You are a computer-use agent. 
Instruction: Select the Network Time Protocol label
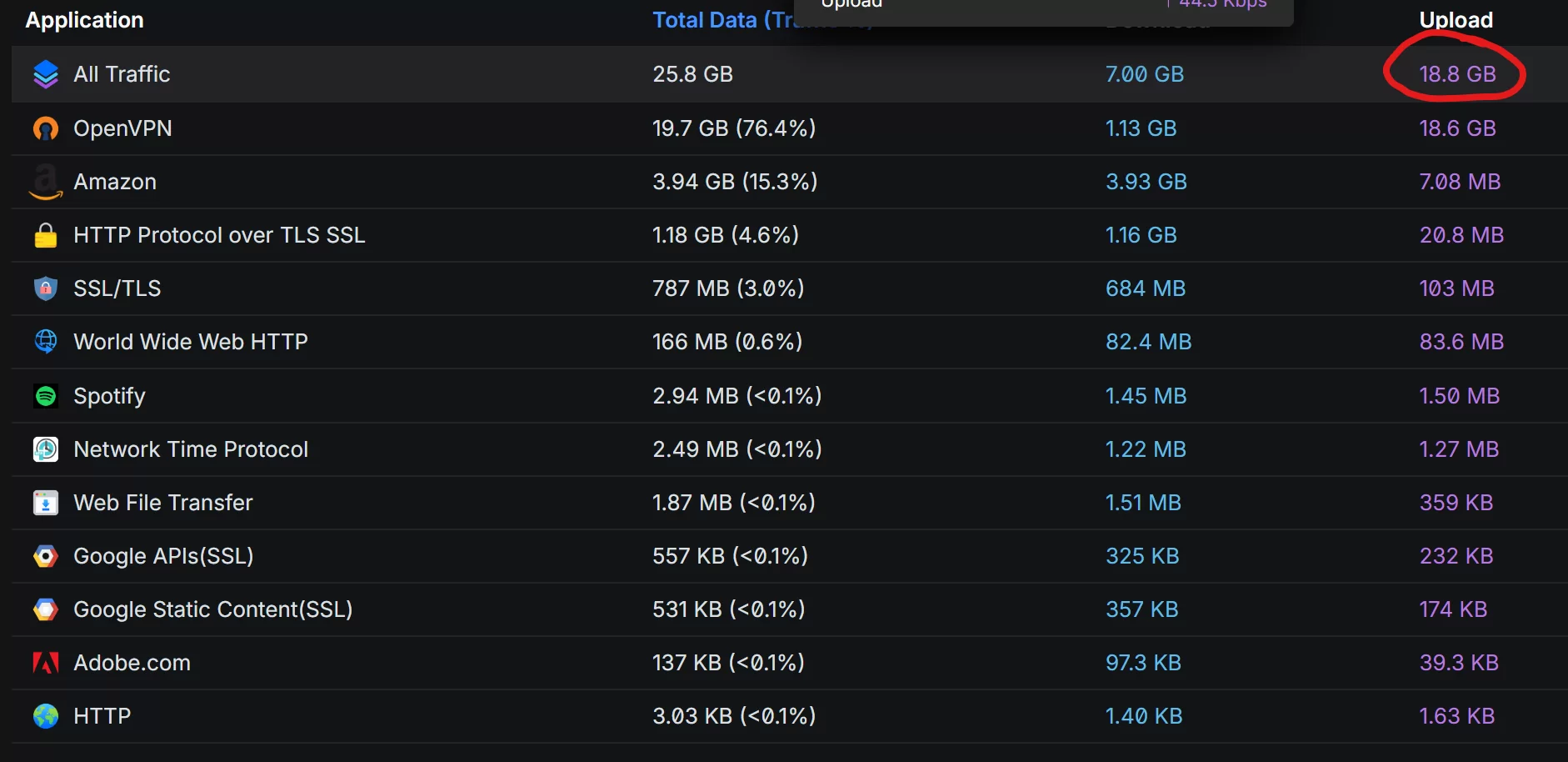[x=191, y=449]
